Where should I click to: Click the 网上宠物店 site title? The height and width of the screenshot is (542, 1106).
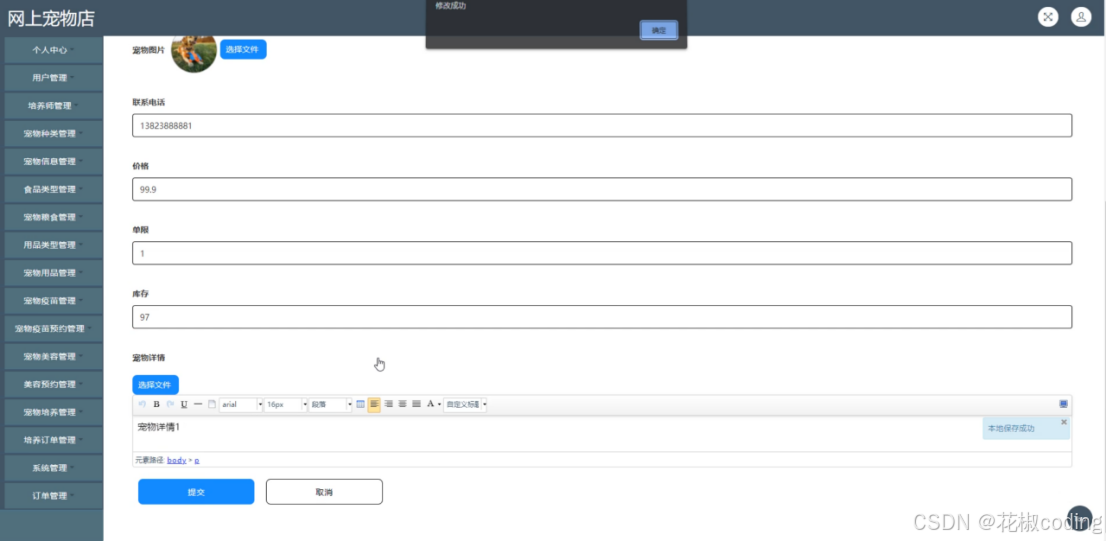[x=51, y=18]
